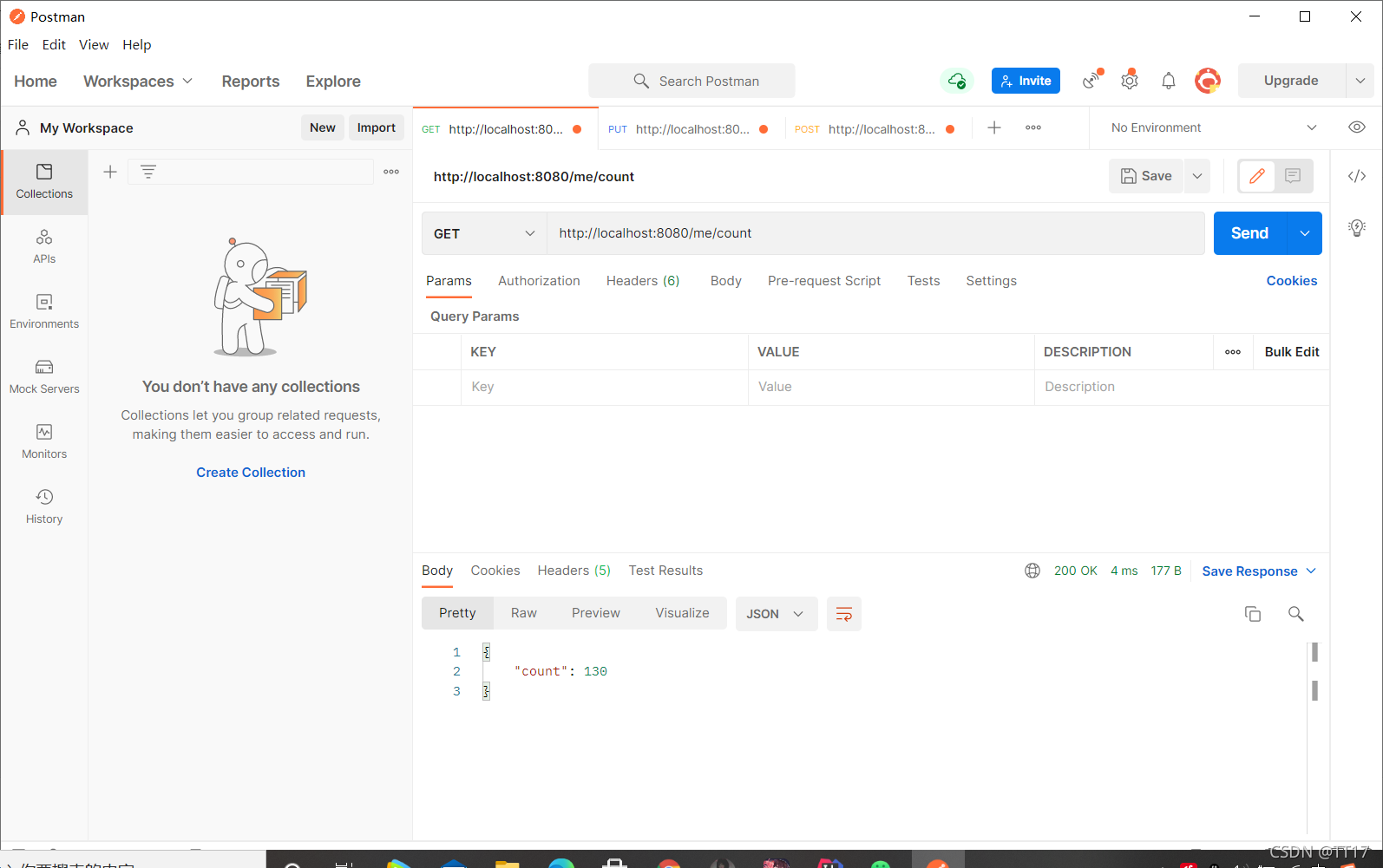Click Bulk Edit for query params
Screen dimensions: 1383x868
[1292, 352]
